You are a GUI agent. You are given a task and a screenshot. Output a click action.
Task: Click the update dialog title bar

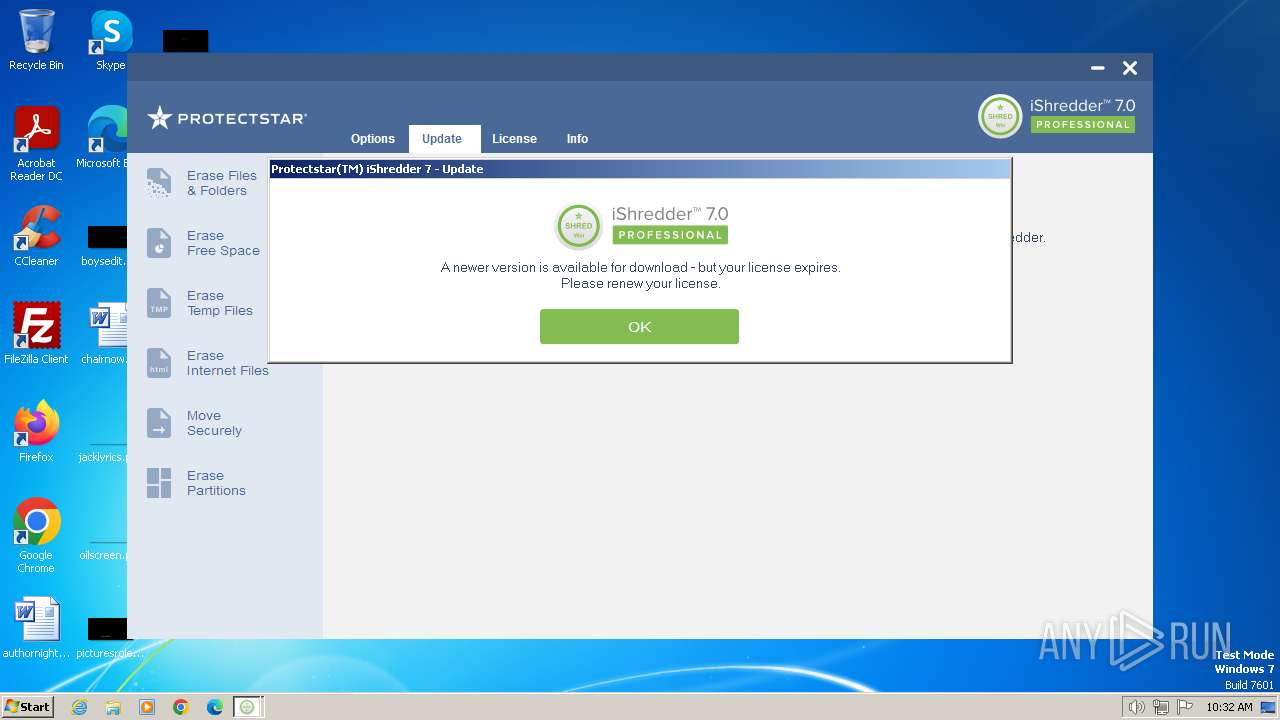(640, 169)
